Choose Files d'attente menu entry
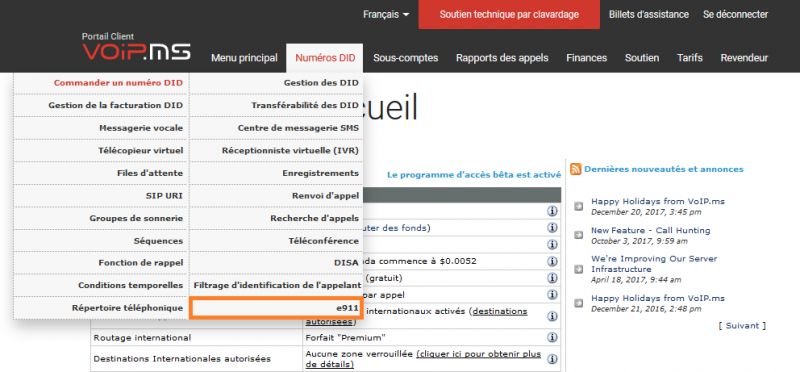The height and width of the screenshot is (372, 800). tap(101, 173)
